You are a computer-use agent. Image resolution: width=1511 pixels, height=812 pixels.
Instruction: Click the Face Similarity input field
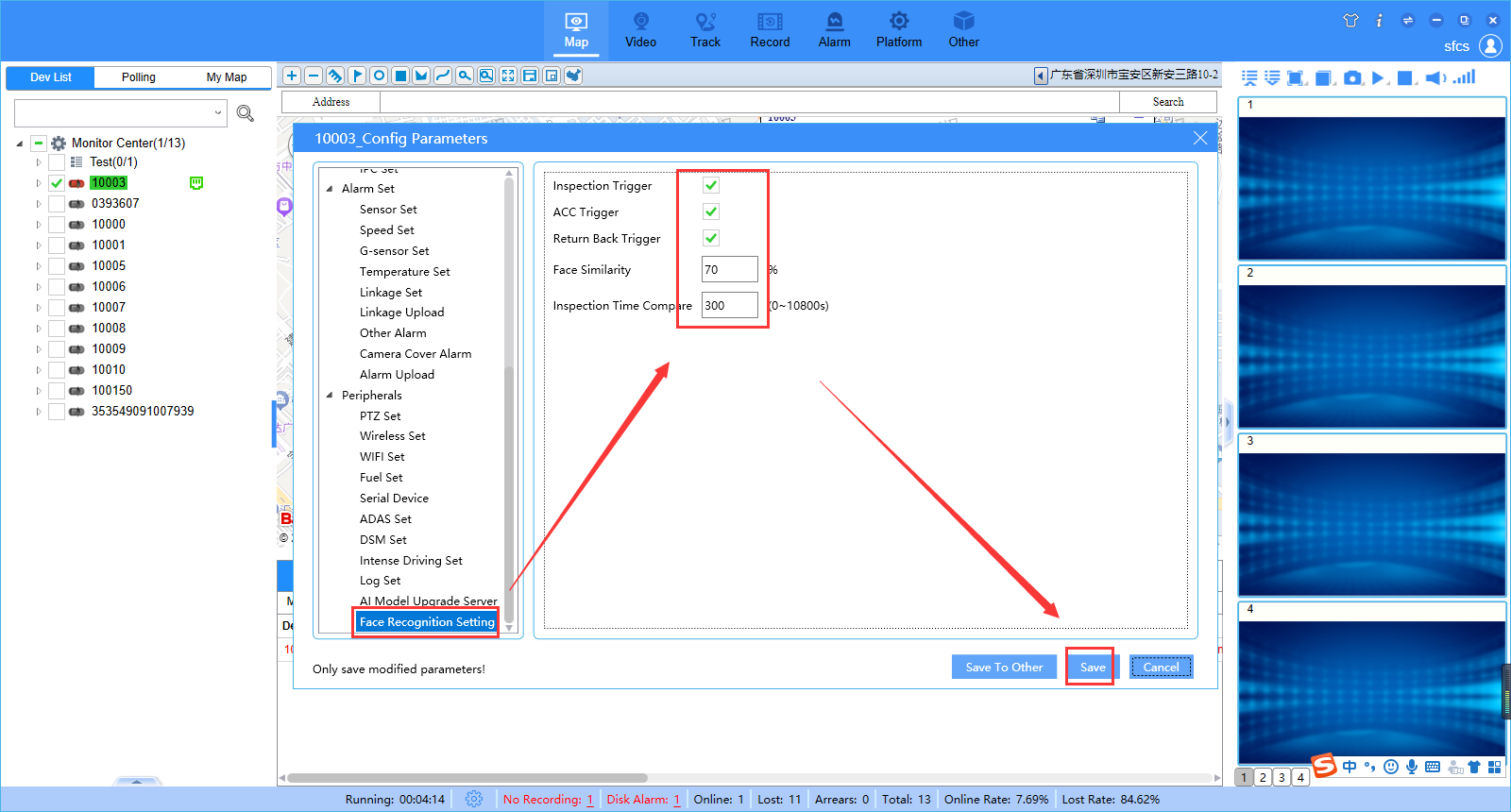pos(730,269)
